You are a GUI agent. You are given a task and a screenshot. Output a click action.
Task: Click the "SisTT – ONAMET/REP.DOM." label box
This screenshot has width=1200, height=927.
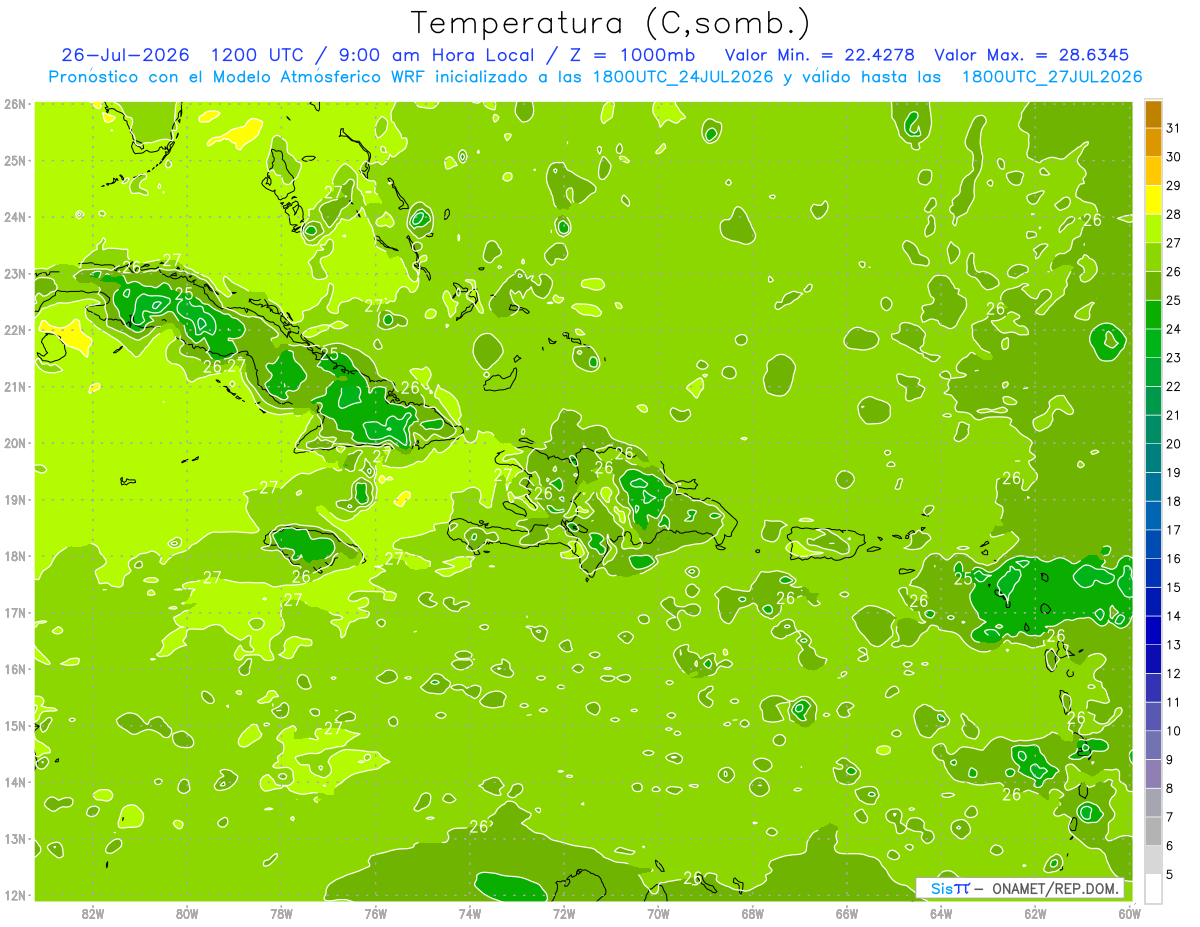tap(1020, 888)
